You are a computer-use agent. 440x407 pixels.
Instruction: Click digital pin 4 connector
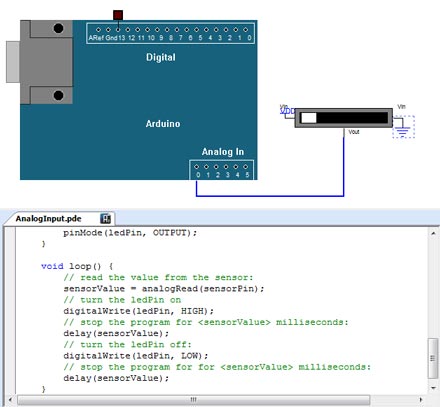(206, 30)
